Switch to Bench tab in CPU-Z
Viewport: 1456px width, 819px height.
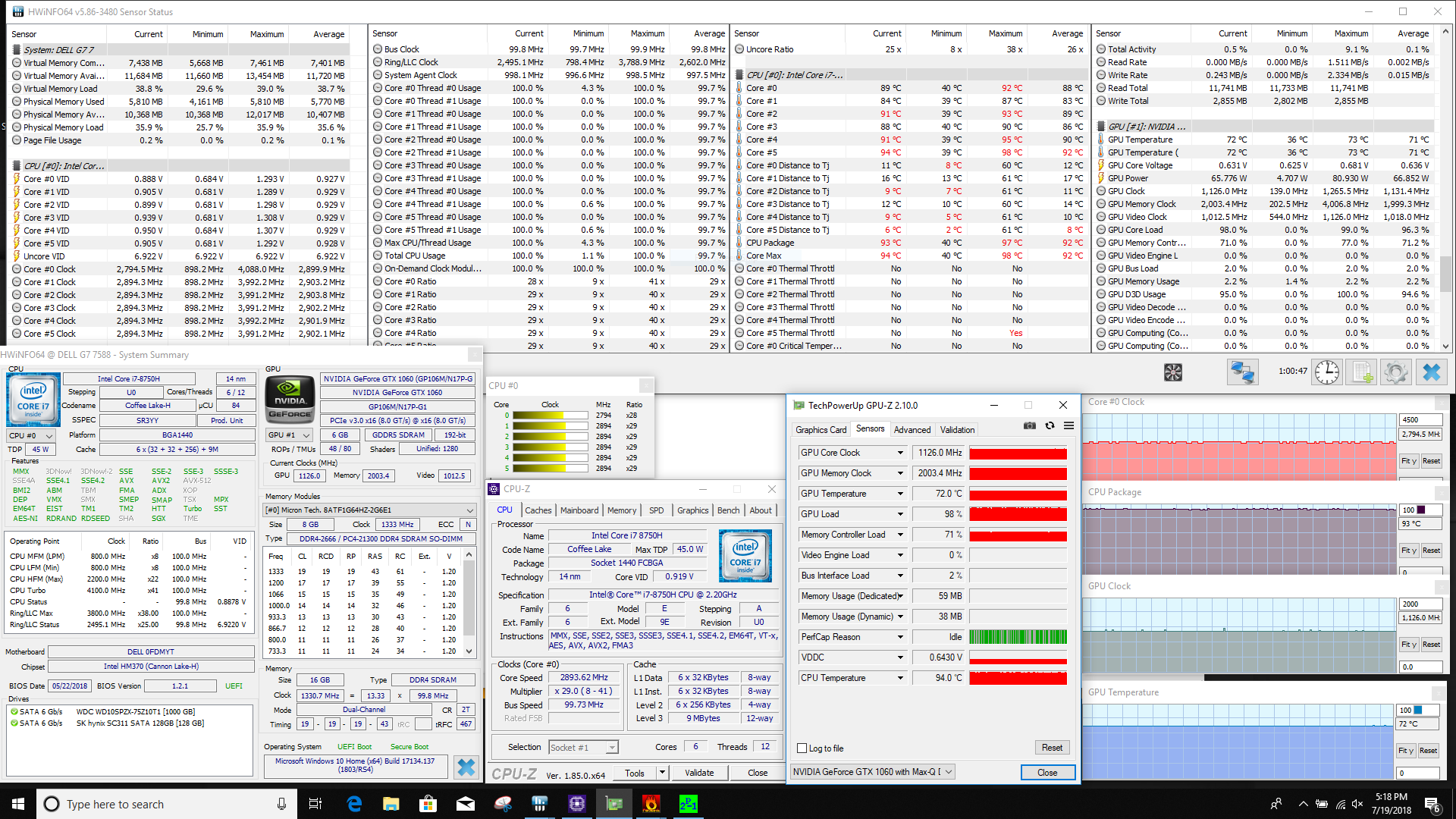tap(728, 510)
